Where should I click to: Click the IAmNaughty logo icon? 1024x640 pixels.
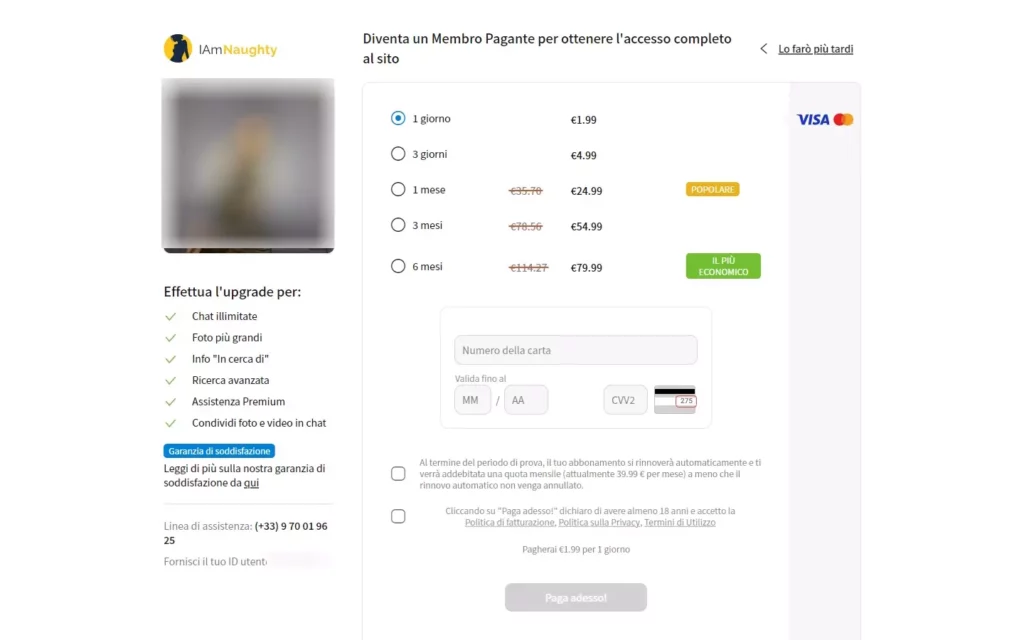tap(178, 48)
